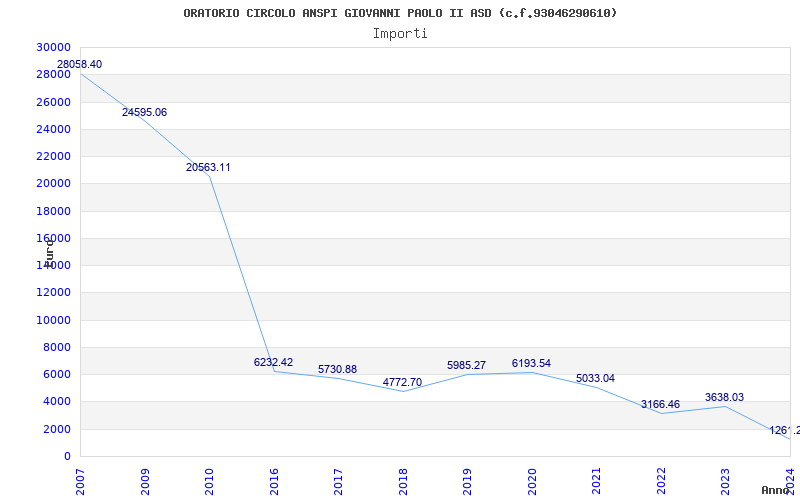Select the Importi subtitle
Screen dimensions: 800x500
(400, 34)
